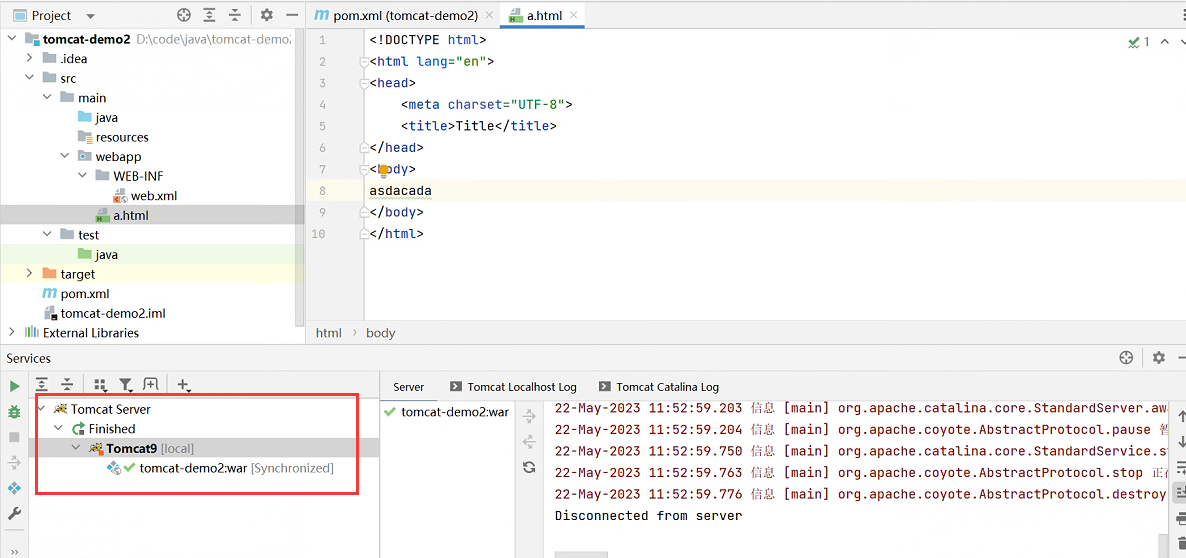
Task: Collapse the src folder
Action: click(x=29, y=78)
